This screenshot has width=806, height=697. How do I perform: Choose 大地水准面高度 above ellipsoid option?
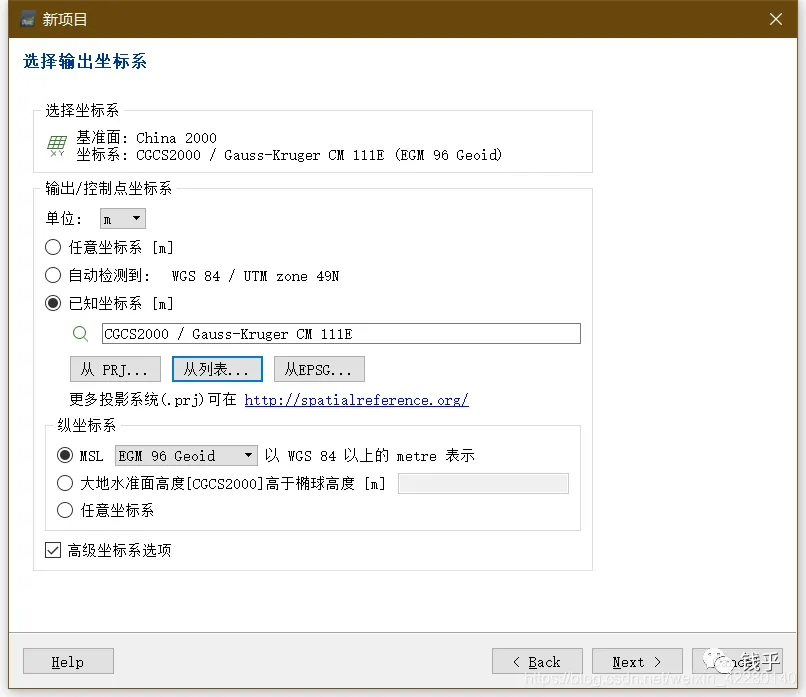click(x=65, y=483)
